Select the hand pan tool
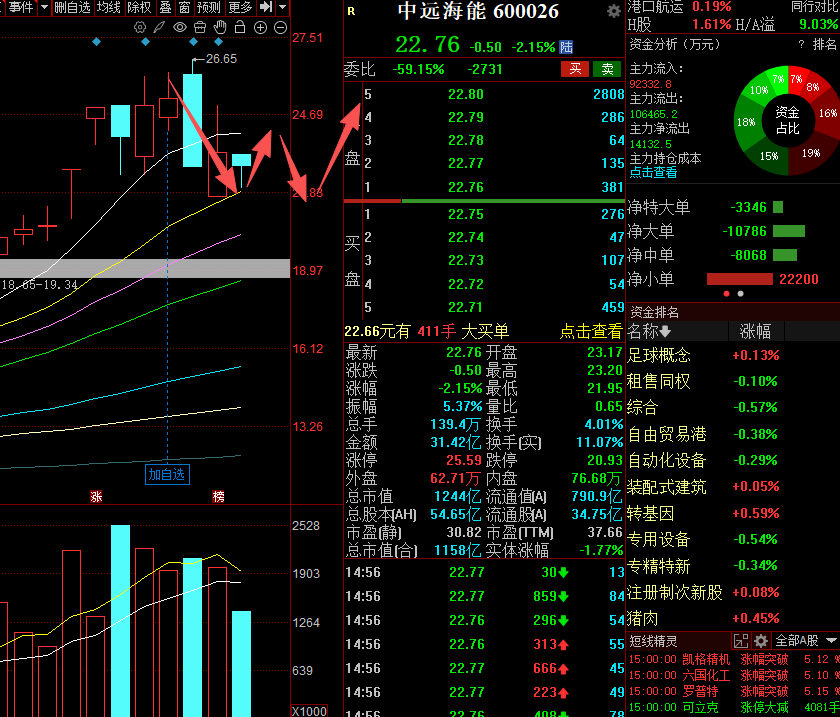The height and width of the screenshot is (717, 840). point(220,27)
